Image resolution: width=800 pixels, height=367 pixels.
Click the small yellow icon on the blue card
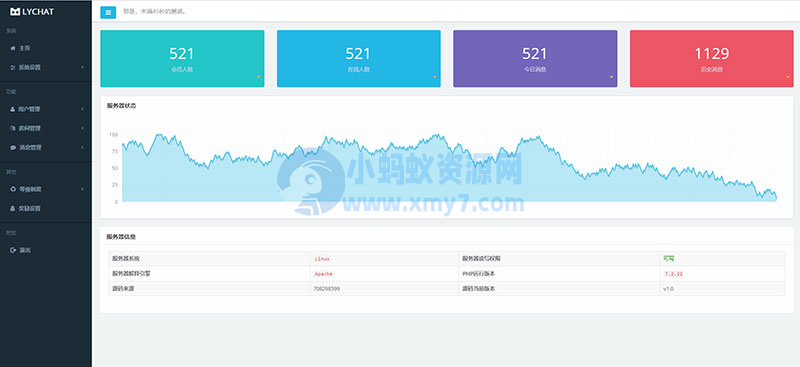435,77
